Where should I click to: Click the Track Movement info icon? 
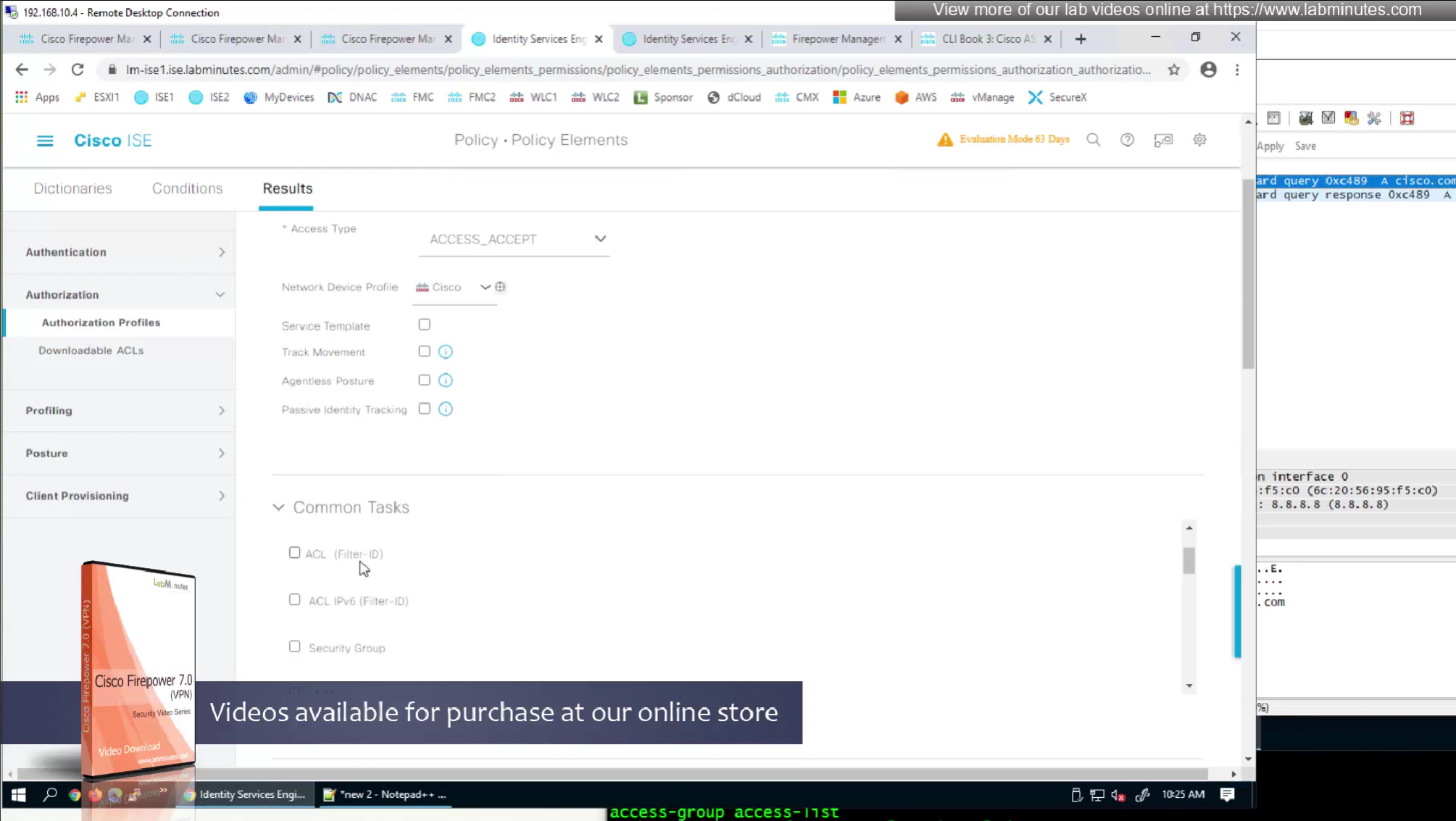click(445, 352)
